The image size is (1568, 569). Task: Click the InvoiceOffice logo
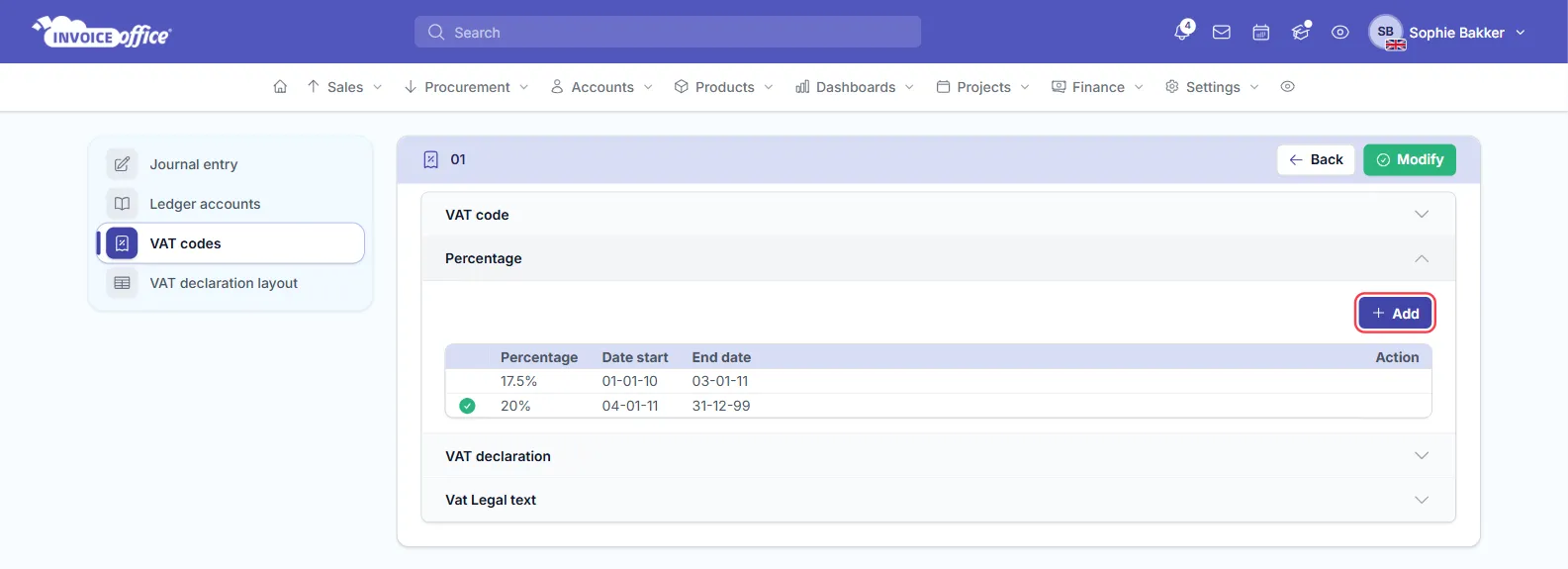[101, 32]
